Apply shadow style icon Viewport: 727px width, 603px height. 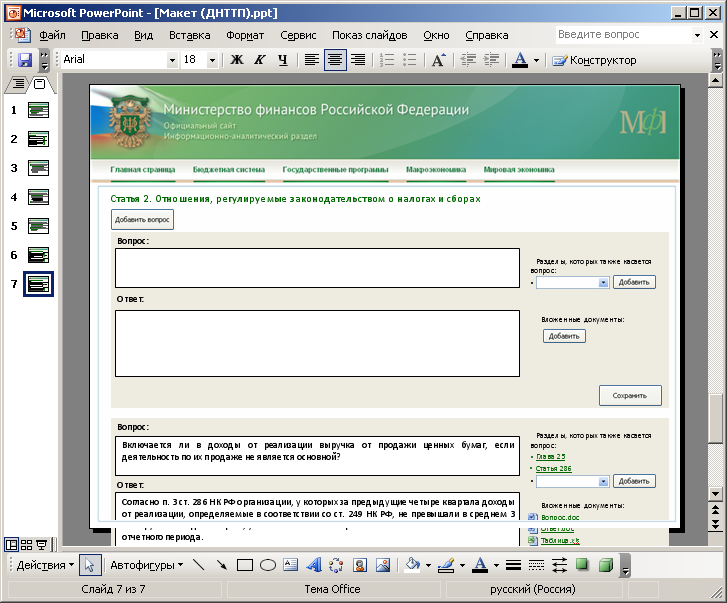582,565
